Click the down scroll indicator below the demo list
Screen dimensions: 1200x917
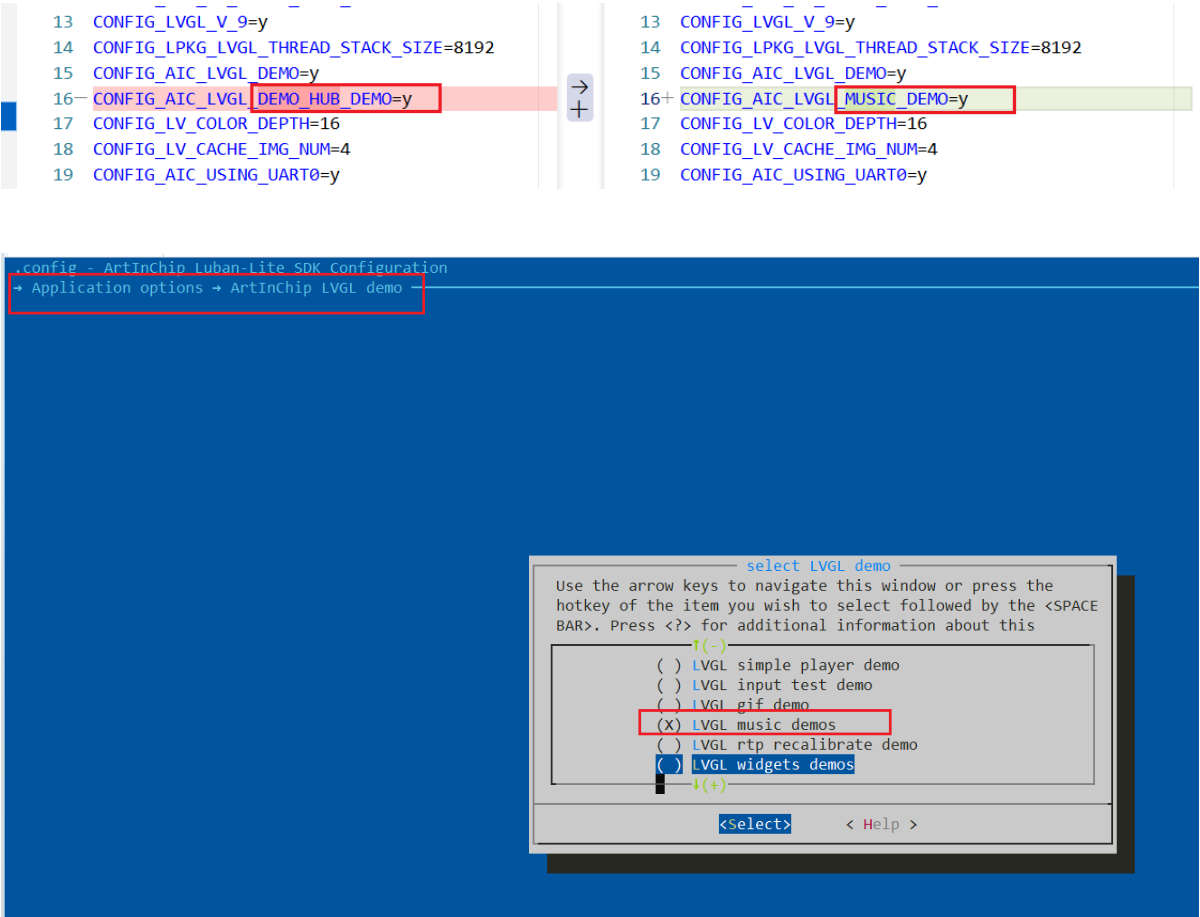coord(709,785)
